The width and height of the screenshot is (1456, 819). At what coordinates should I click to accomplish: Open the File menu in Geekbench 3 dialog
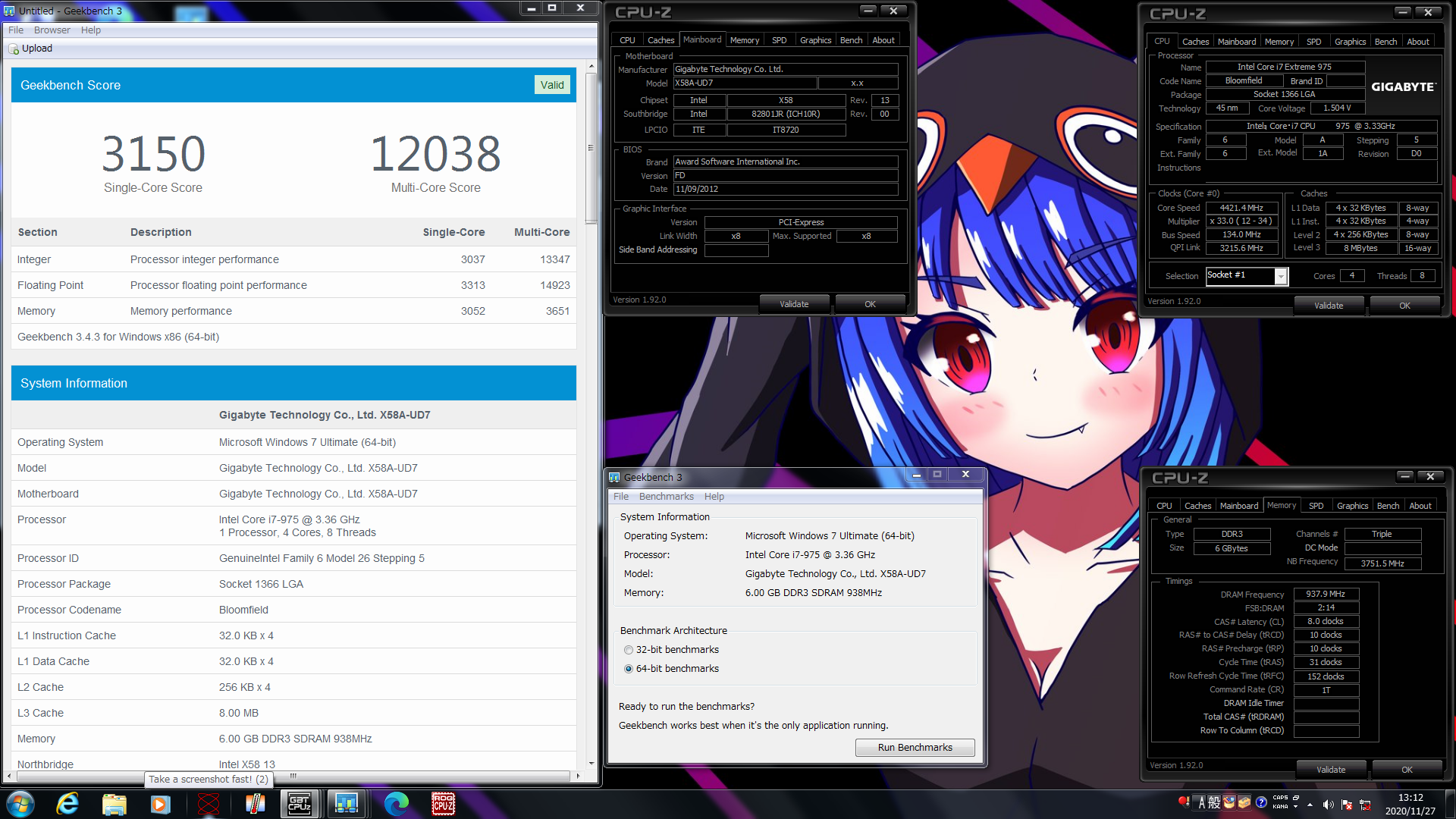click(621, 497)
